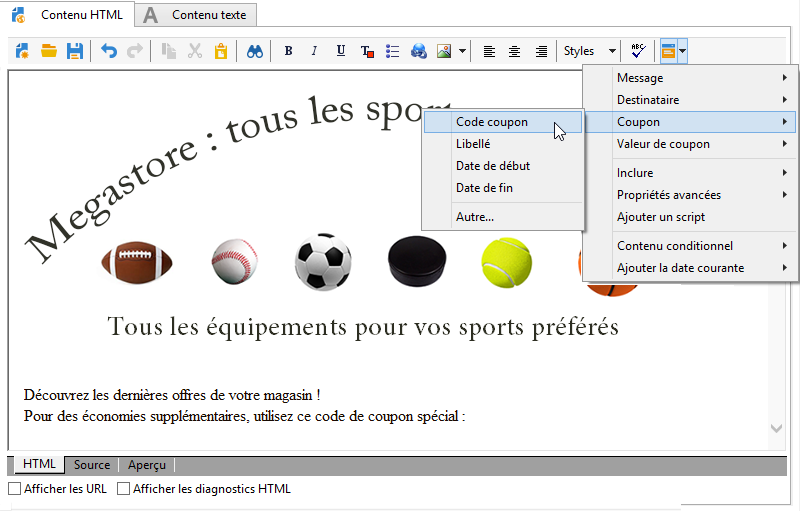The image size is (800, 511).
Task: Click the editor scrollbar down arrow
Action: [777, 428]
